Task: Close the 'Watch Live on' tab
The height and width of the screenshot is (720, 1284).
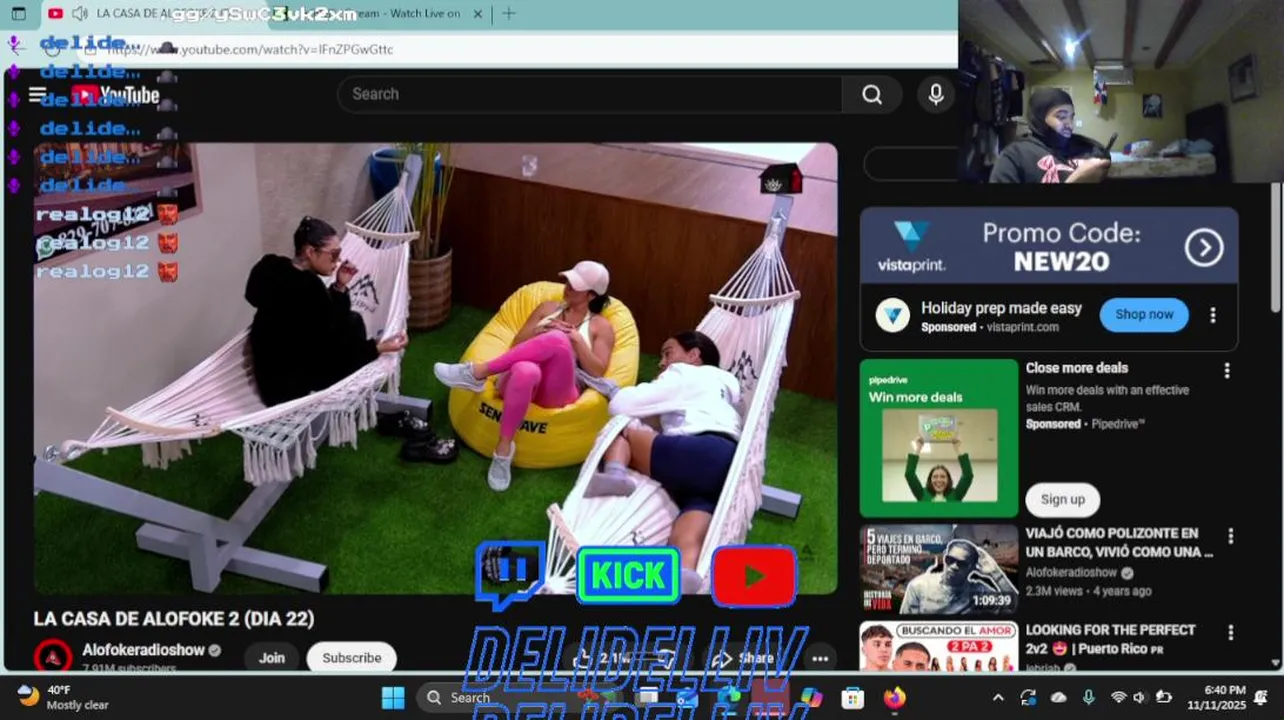Action: (x=477, y=14)
